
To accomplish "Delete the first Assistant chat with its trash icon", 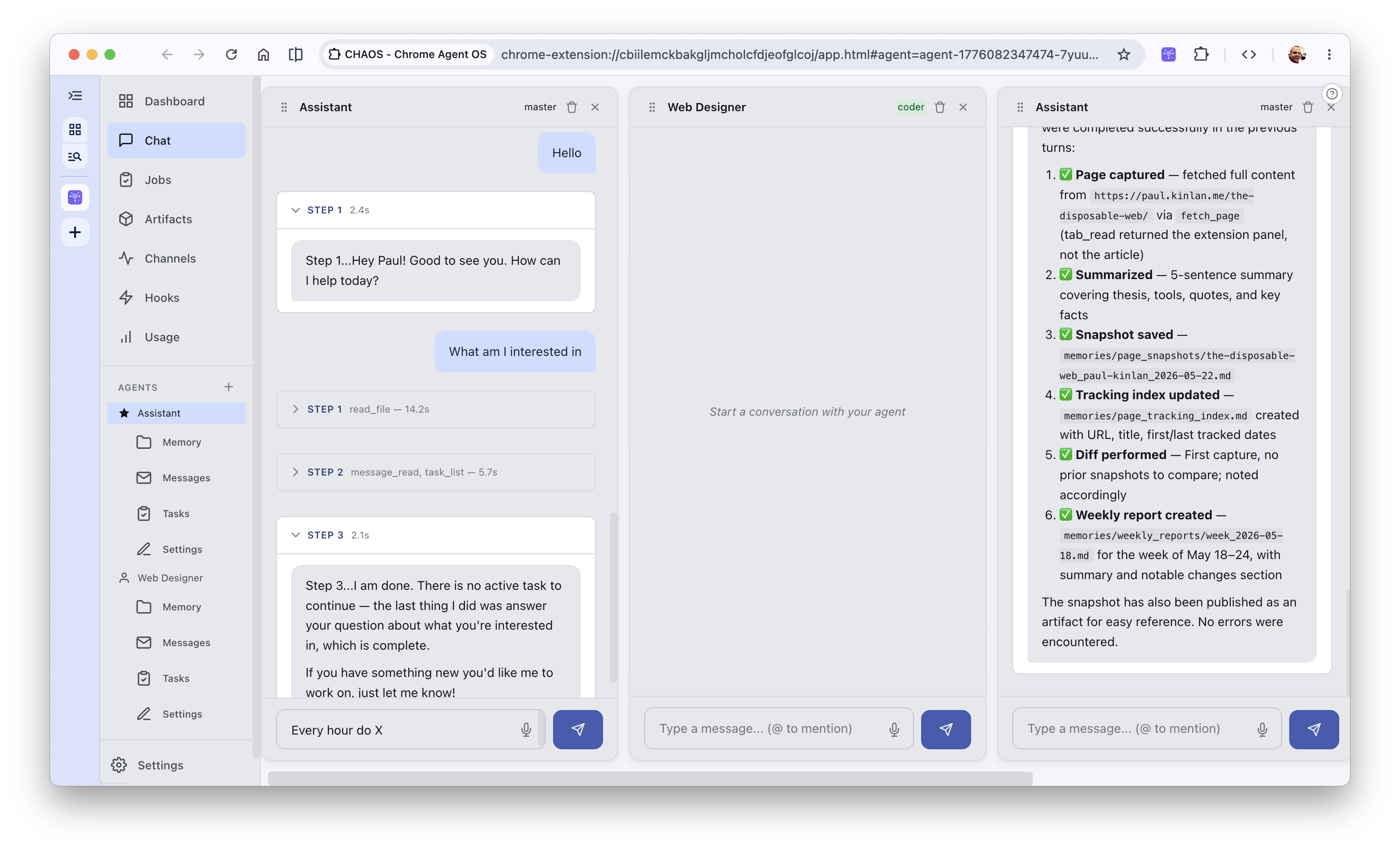I will [x=572, y=107].
